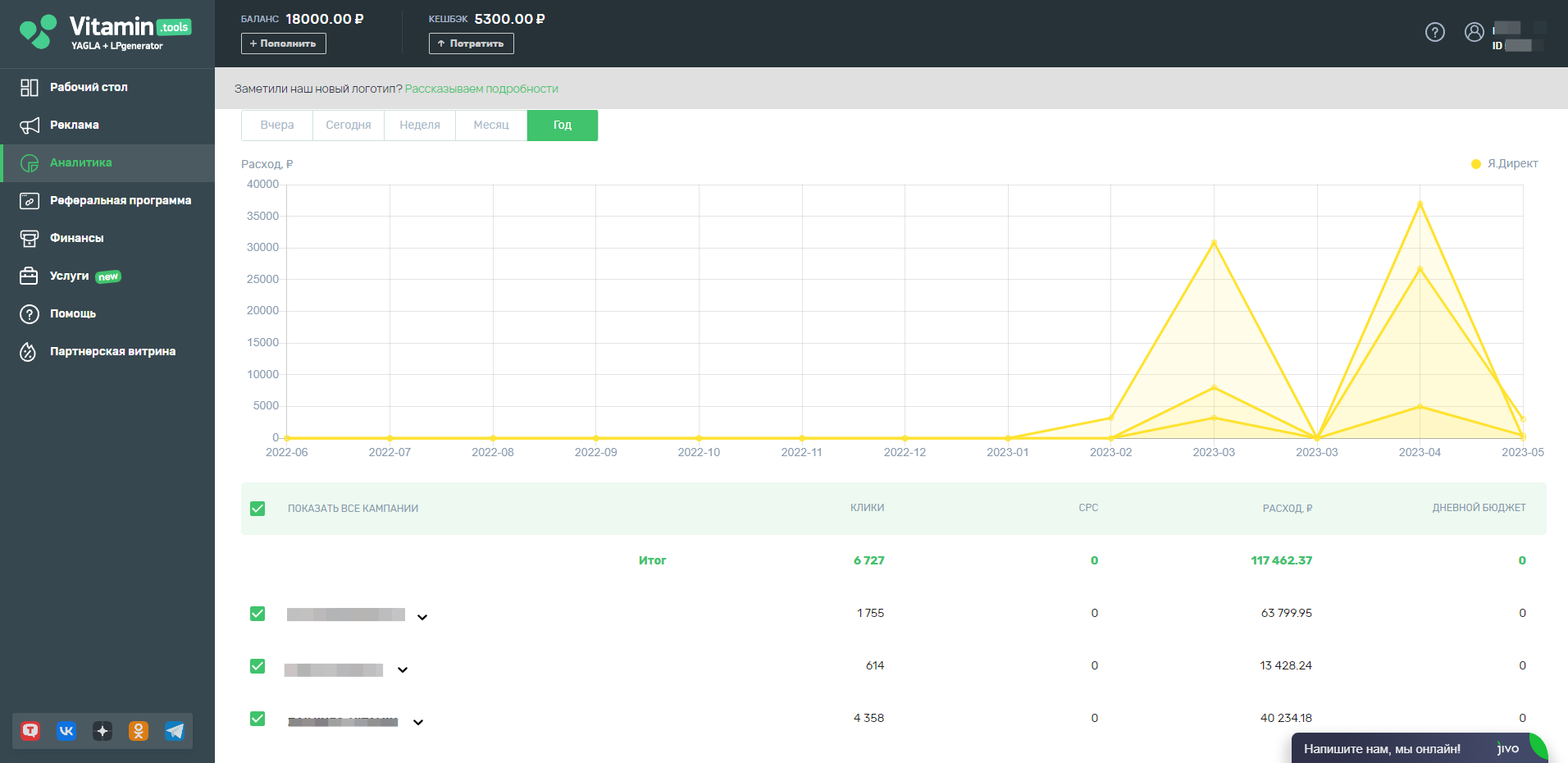1568x763 pixels.
Task: Click the chart's highest peak at 2023-04
Action: (1420, 203)
